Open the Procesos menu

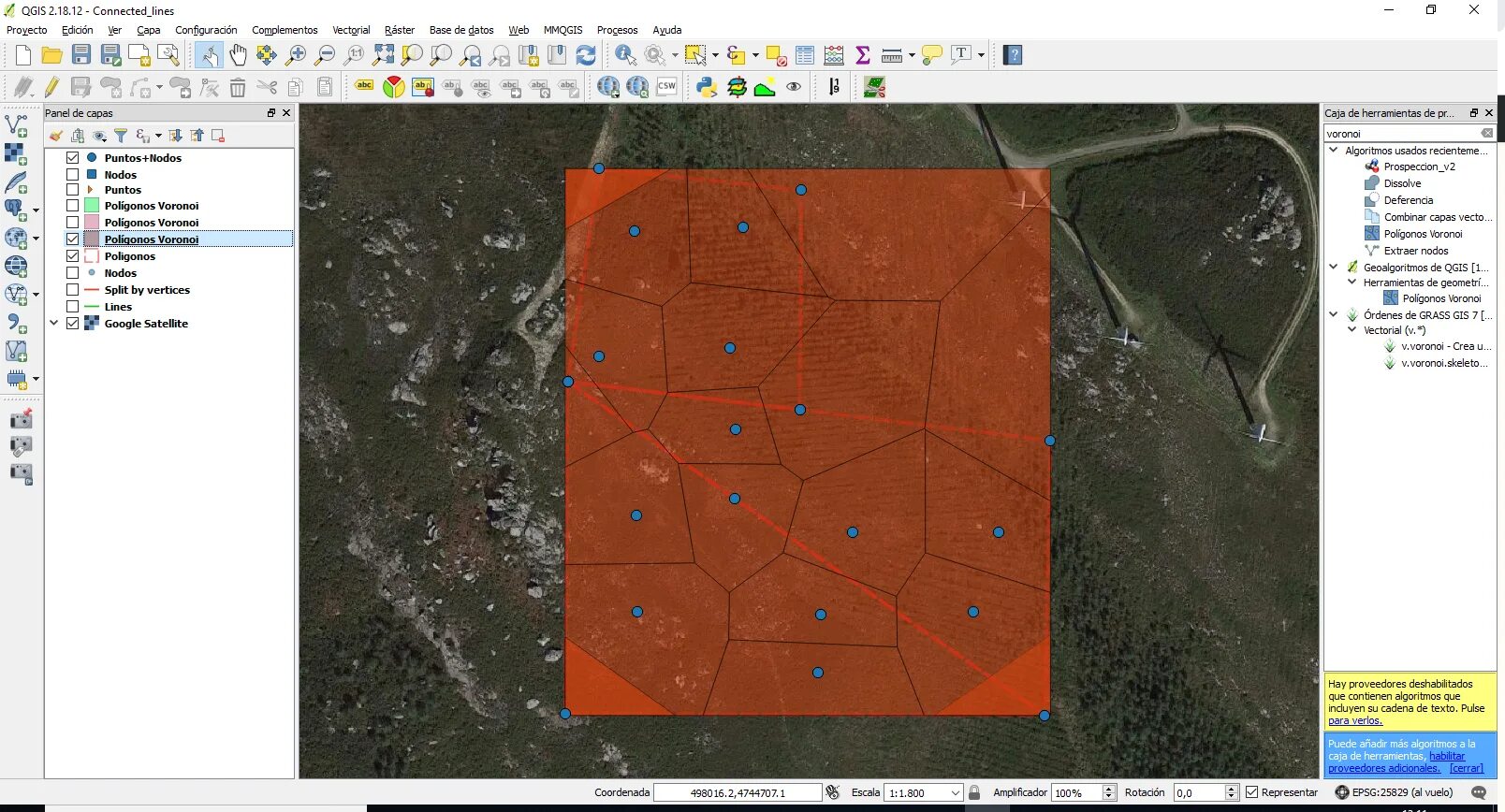pos(617,30)
